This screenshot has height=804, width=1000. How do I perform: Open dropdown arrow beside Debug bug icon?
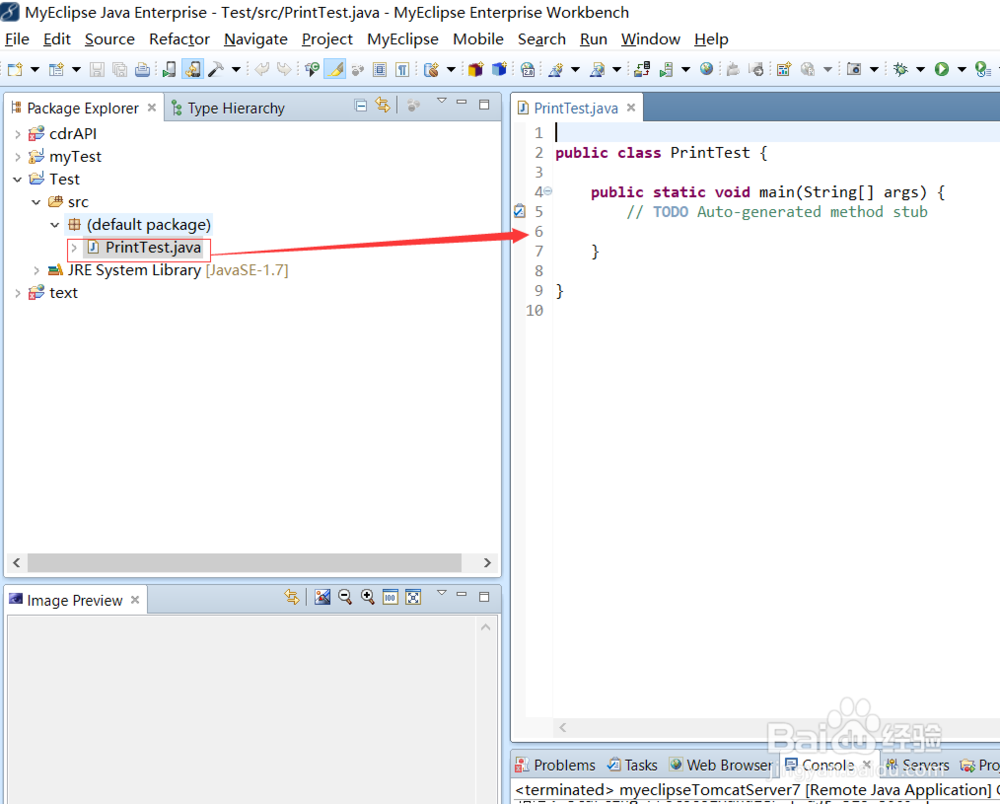click(x=920, y=69)
